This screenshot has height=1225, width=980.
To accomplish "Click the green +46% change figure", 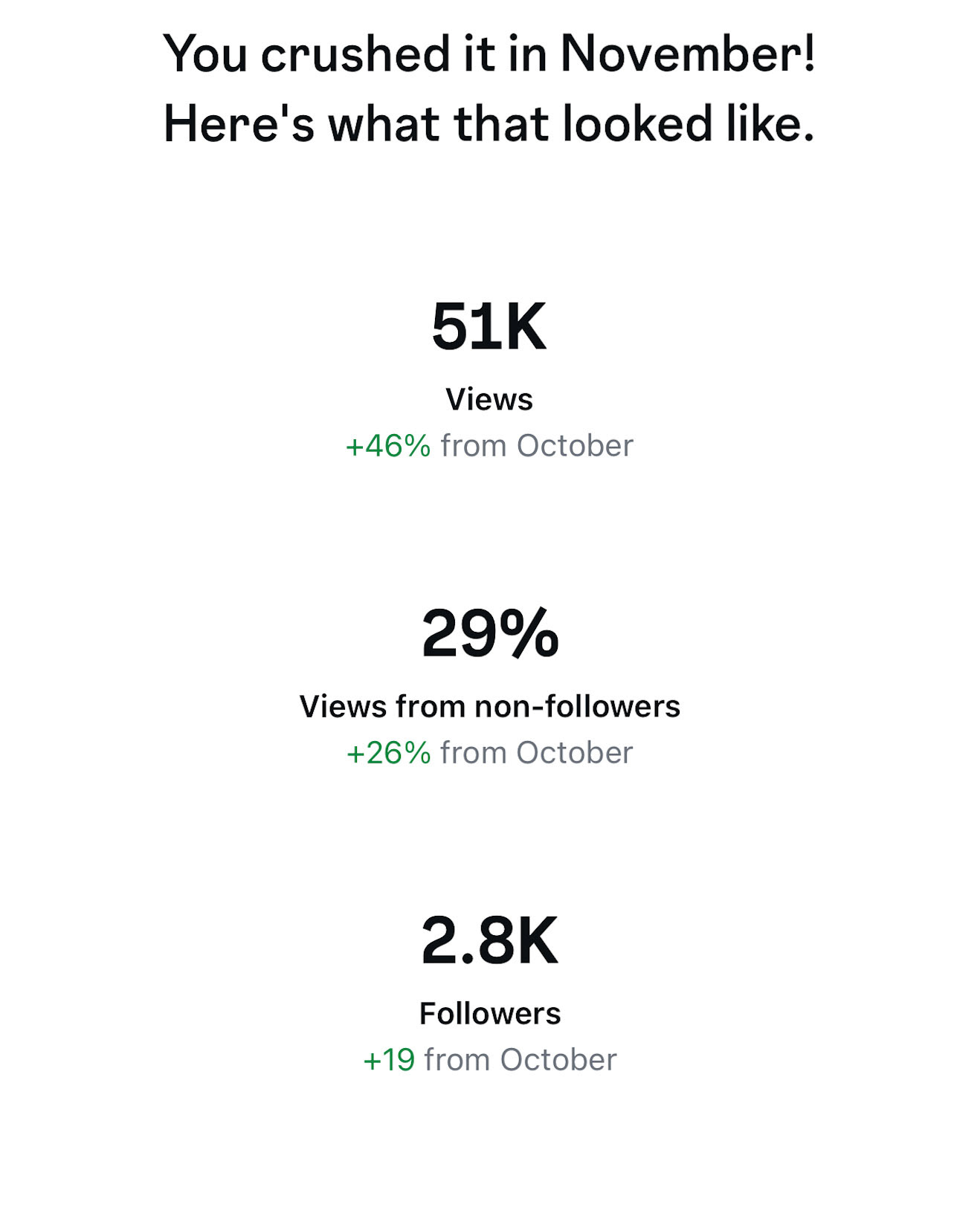I will tap(388, 446).
